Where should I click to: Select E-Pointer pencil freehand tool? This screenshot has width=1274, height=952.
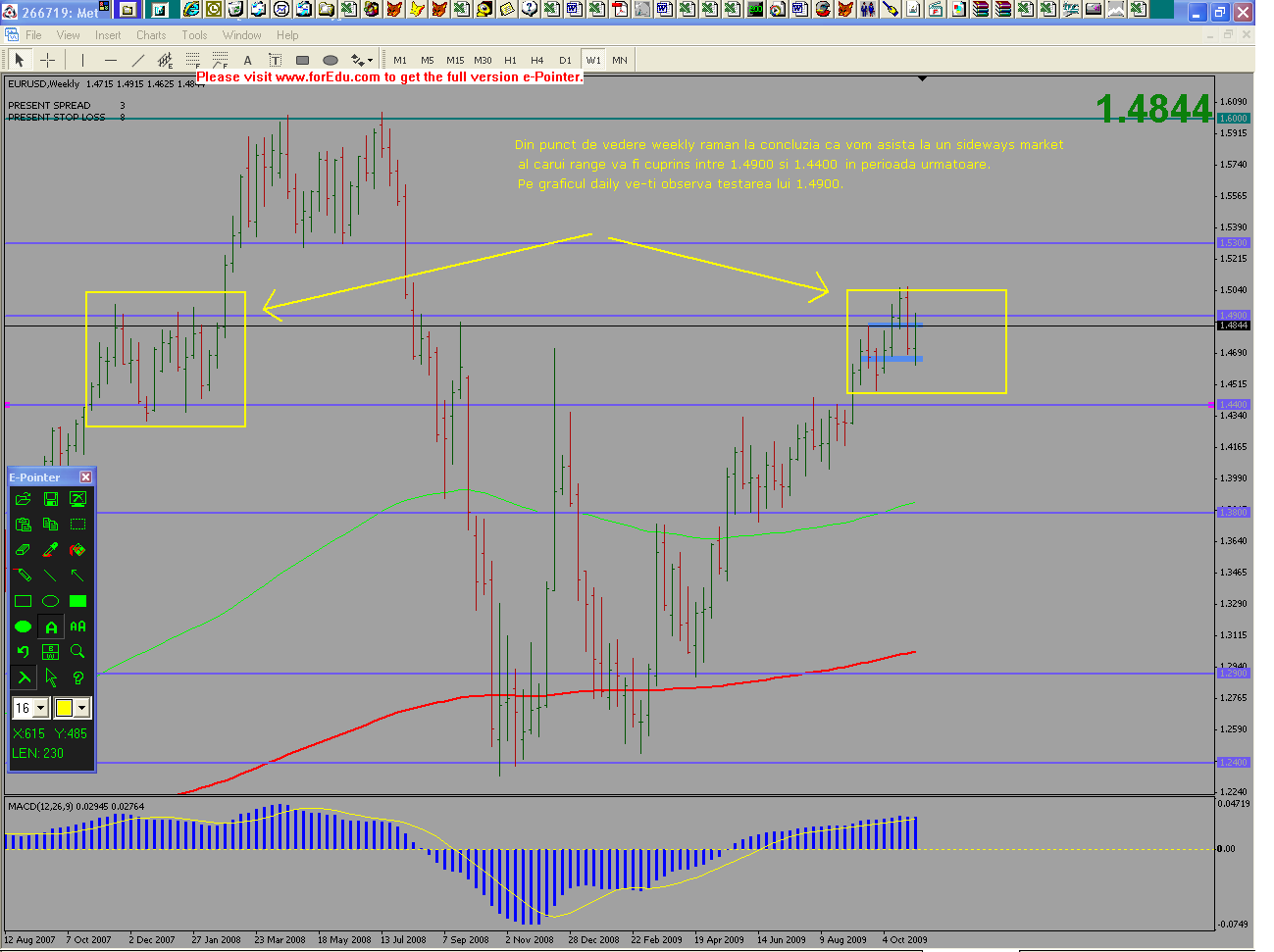click(x=24, y=576)
